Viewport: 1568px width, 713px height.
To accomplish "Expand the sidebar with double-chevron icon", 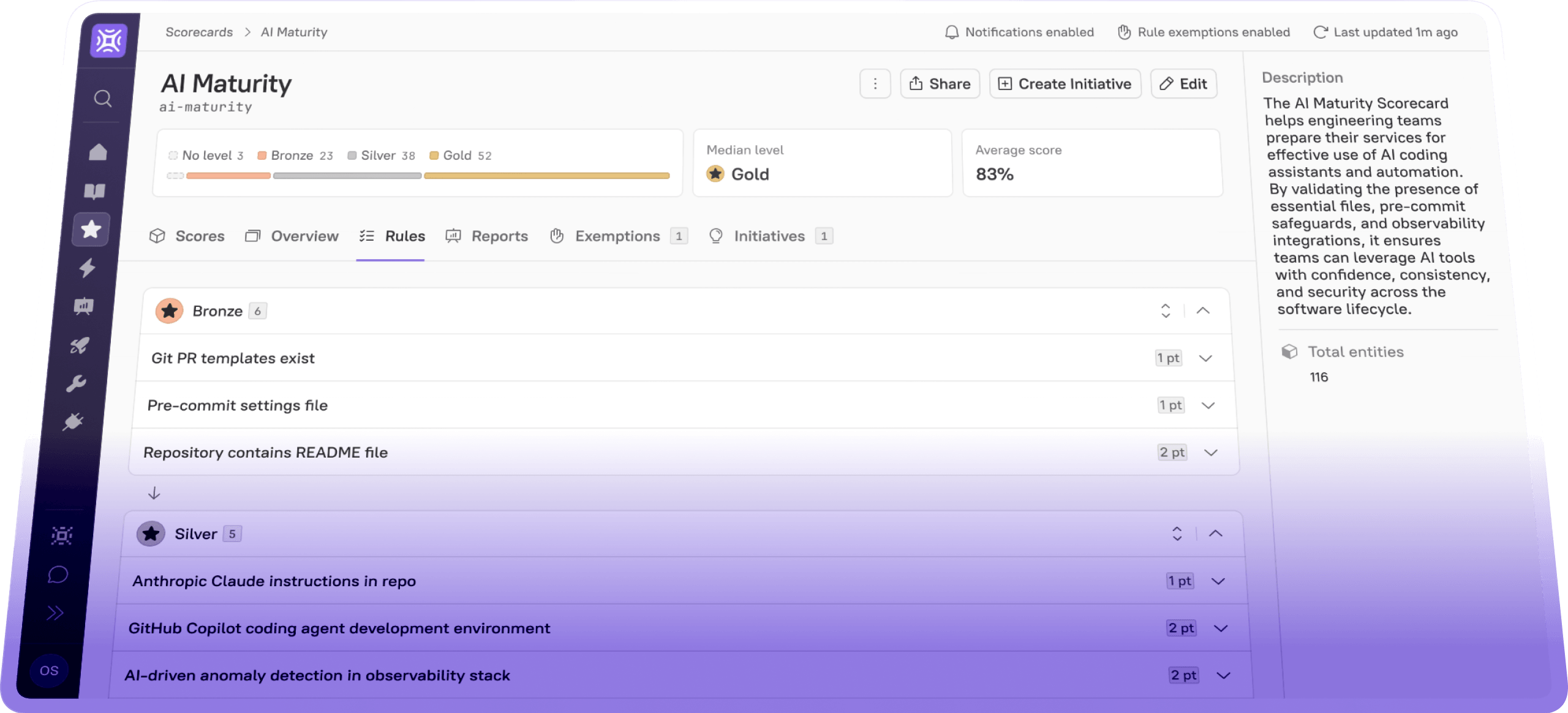I will pyautogui.click(x=55, y=613).
